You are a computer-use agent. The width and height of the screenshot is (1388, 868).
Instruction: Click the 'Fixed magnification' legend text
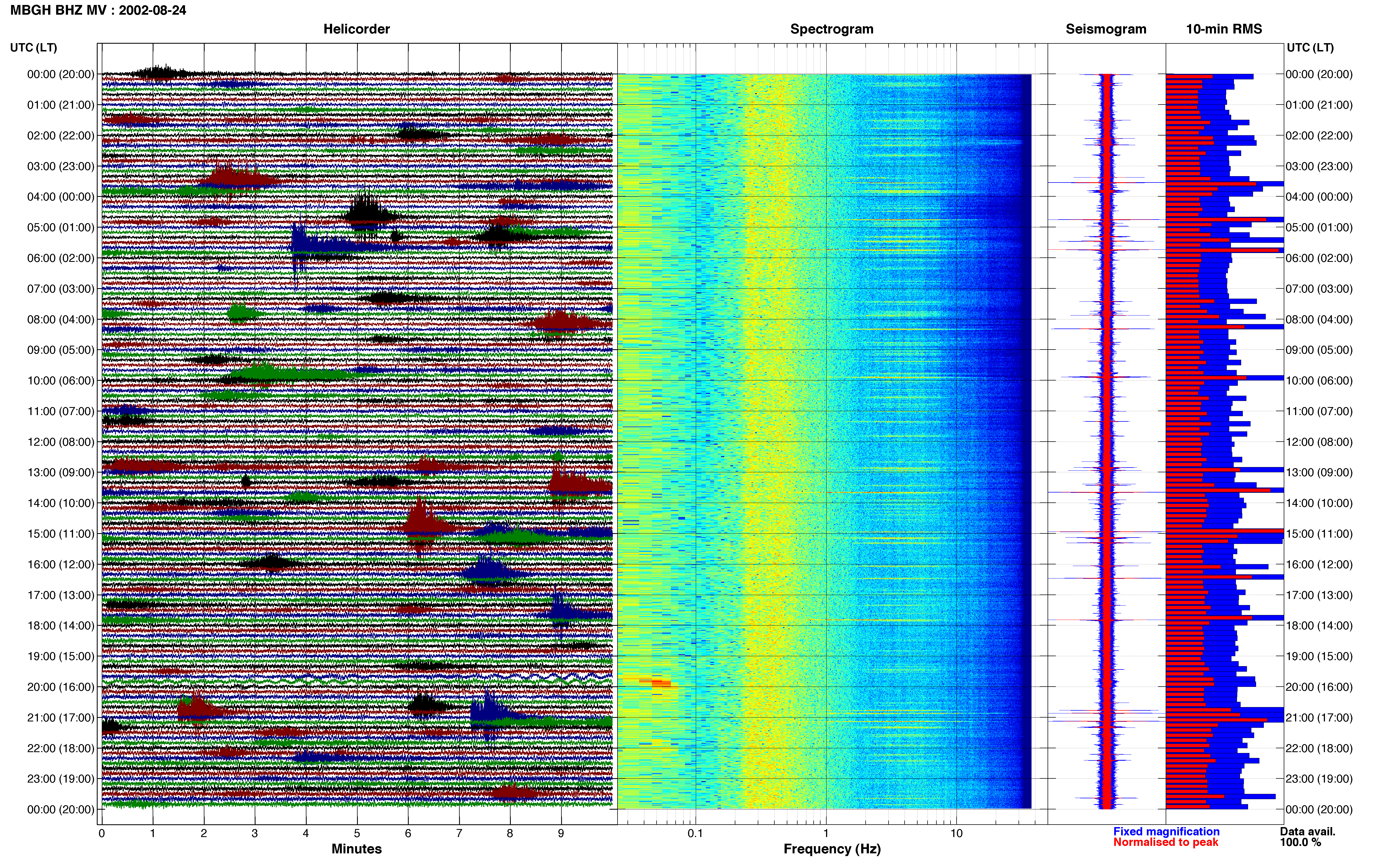coord(1166,831)
